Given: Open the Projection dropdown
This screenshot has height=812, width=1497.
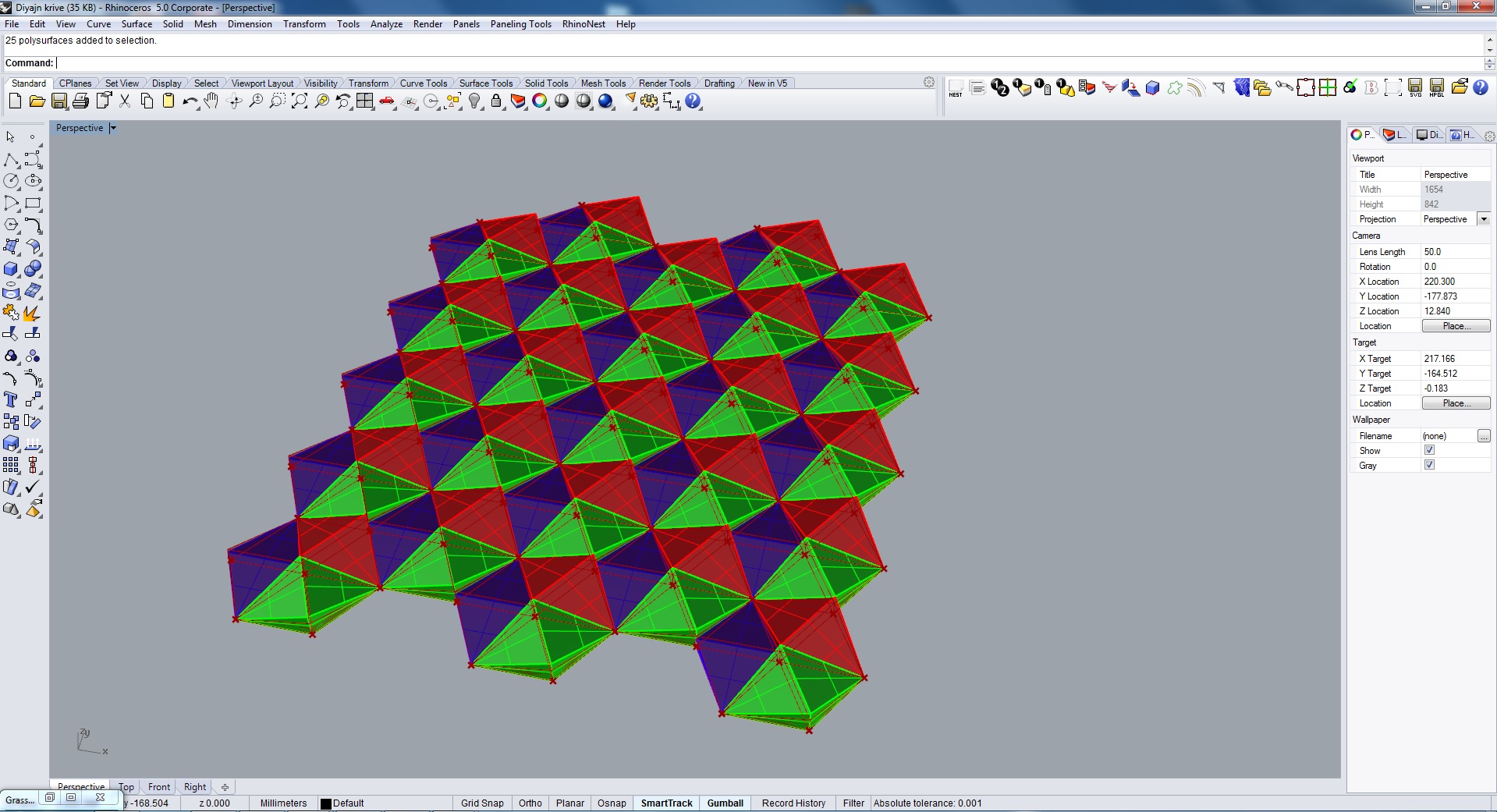Looking at the screenshot, I should (x=1484, y=219).
